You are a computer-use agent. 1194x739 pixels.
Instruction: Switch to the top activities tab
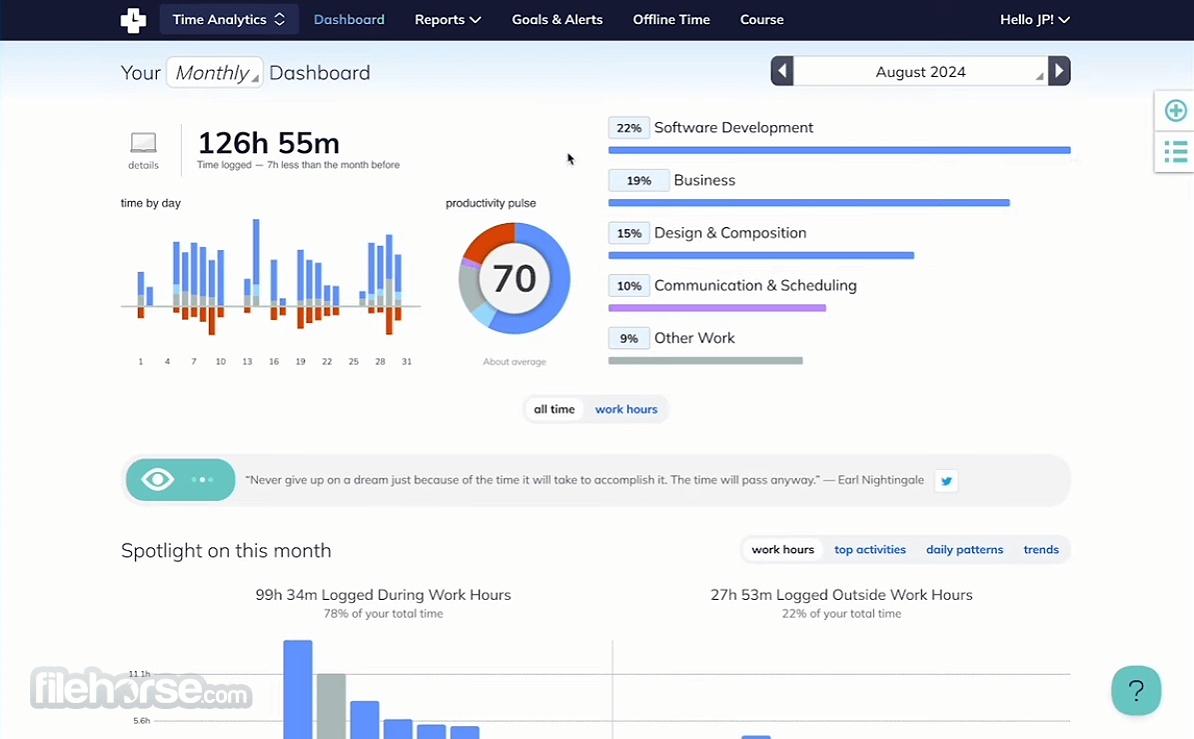click(870, 549)
